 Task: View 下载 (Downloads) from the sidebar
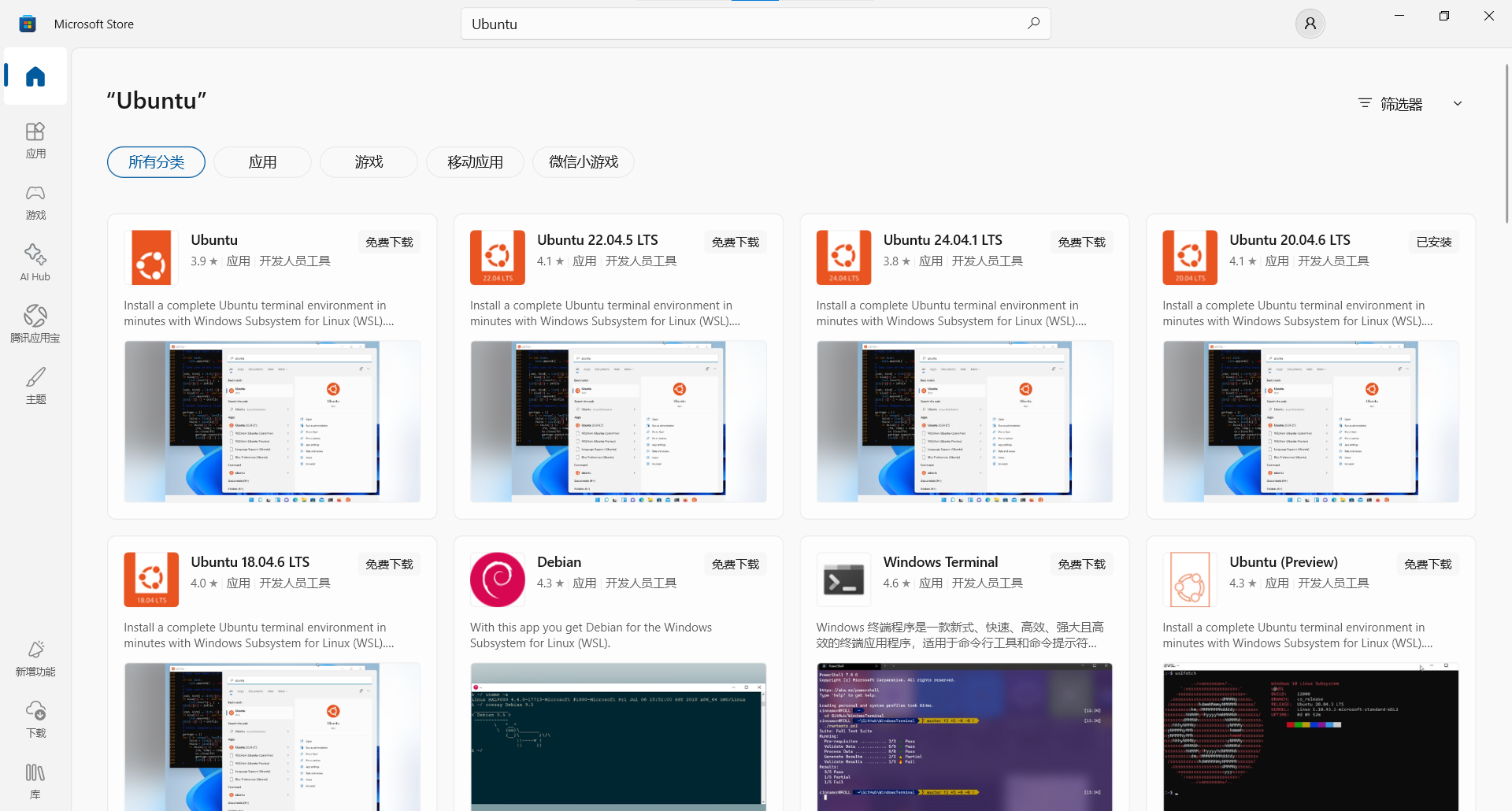[x=35, y=718]
